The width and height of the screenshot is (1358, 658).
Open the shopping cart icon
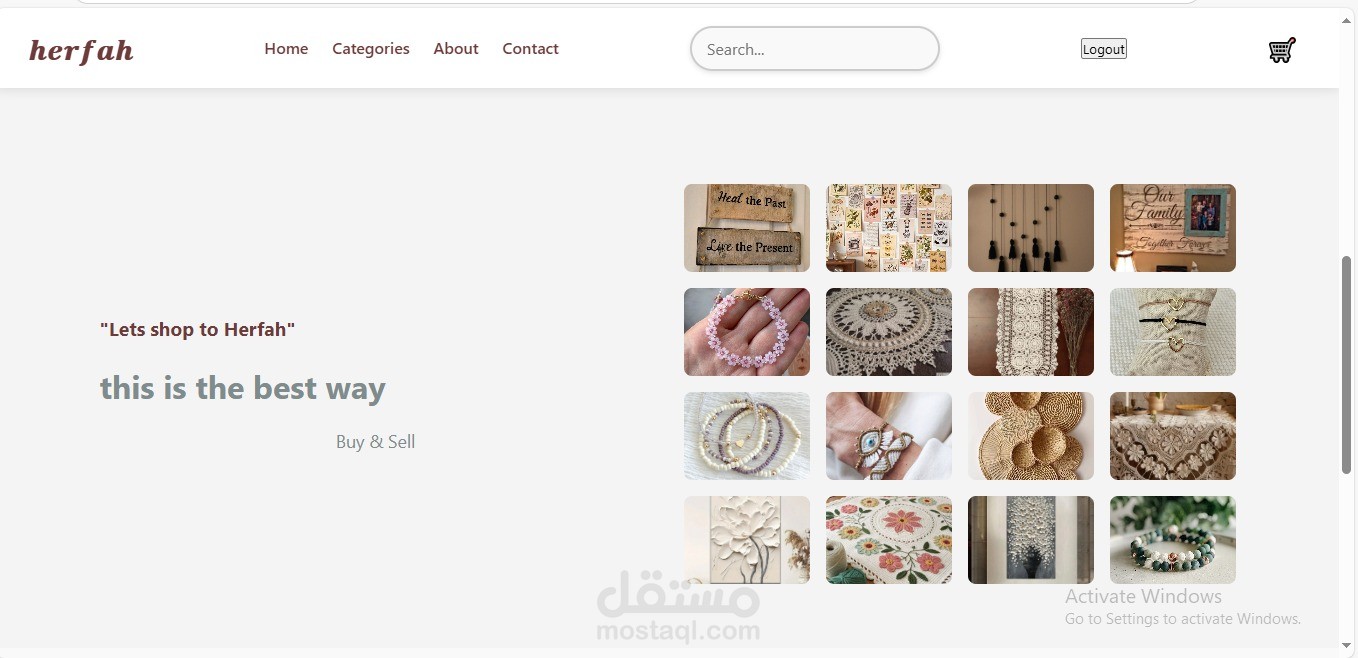pos(1282,50)
